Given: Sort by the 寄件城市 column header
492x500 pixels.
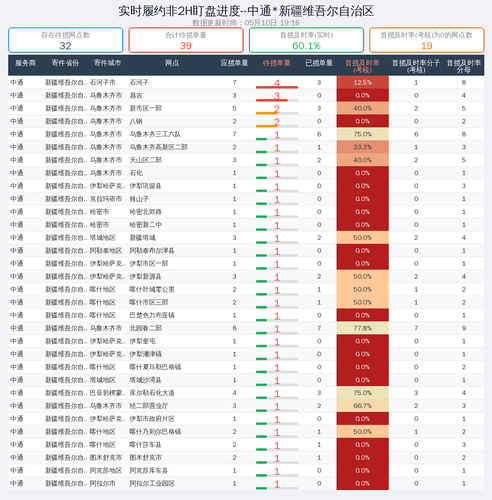Looking at the screenshot, I should [x=107, y=63].
